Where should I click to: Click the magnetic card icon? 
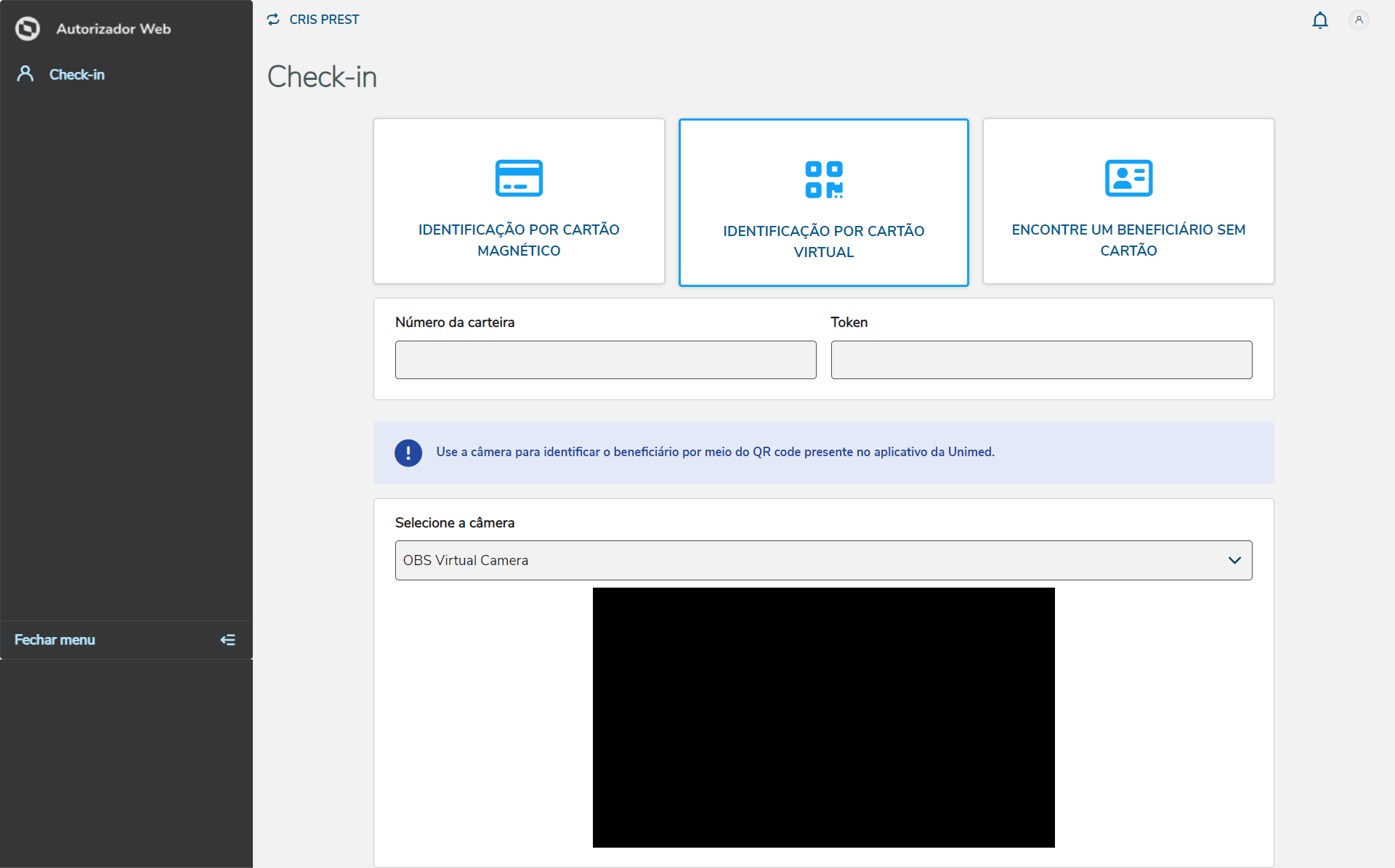tap(519, 178)
